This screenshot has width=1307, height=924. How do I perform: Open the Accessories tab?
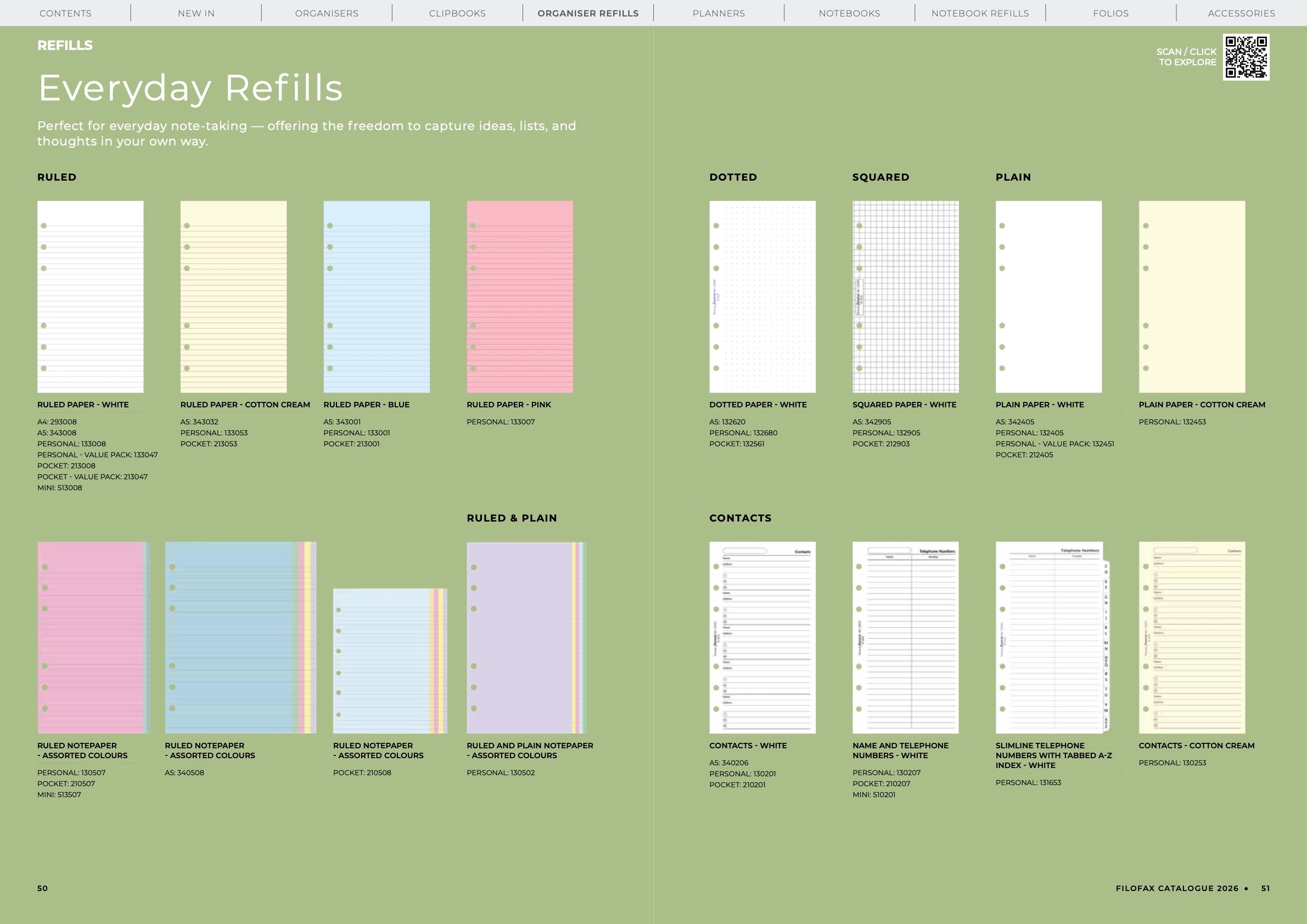tap(1241, 13)
